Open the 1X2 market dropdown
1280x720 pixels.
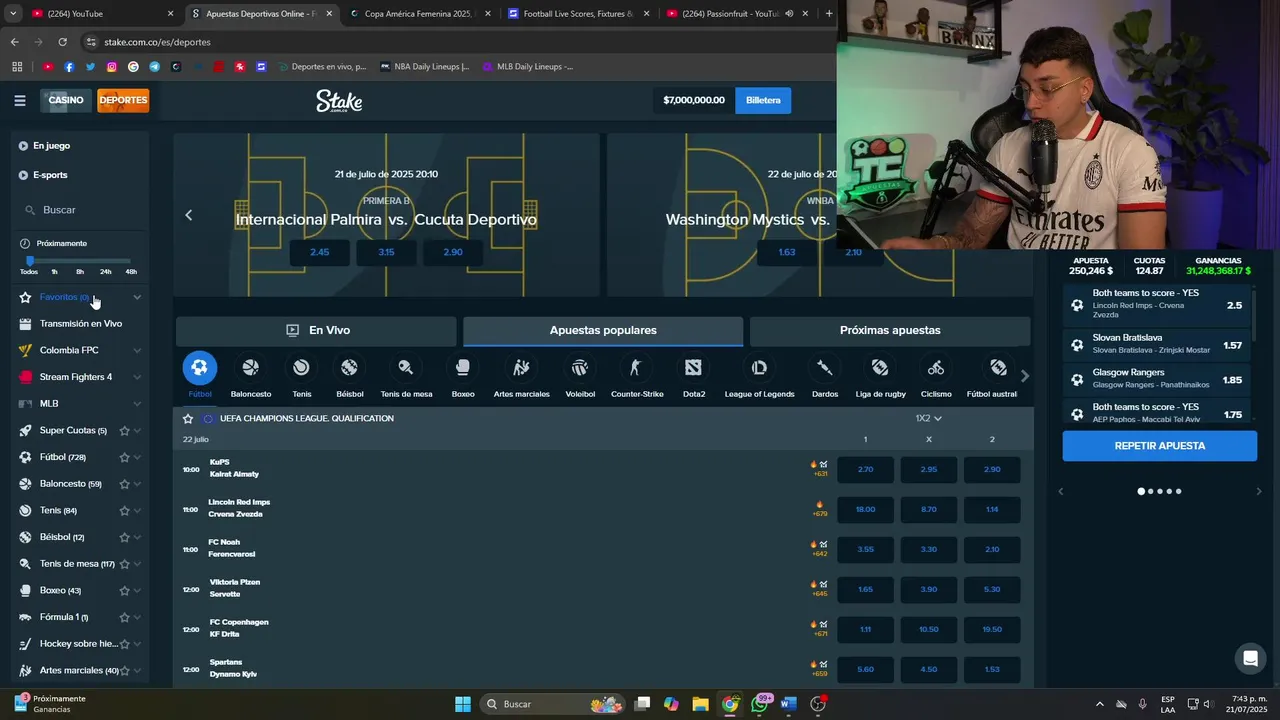tap(929, 418)
